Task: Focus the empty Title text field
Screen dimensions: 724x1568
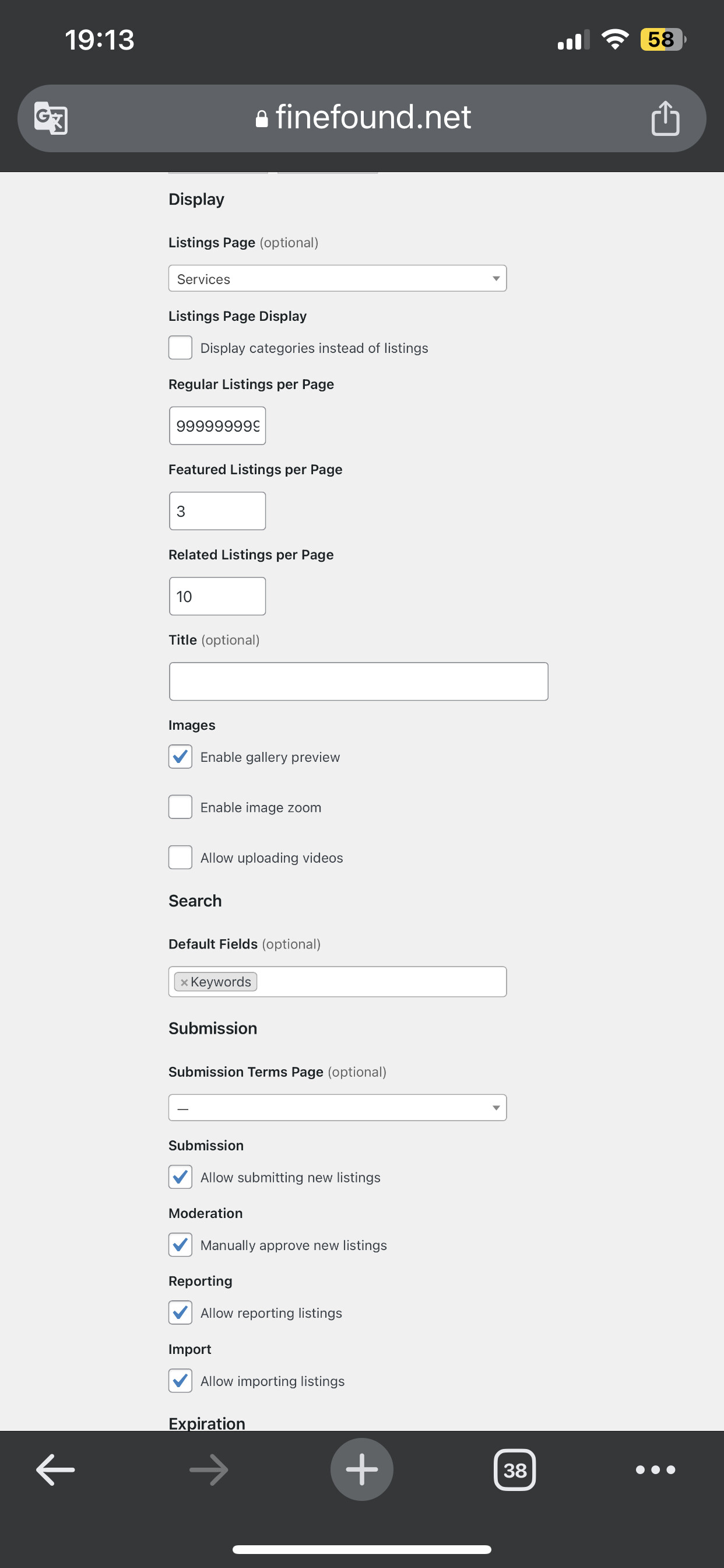Action: click(x=359, y=681)
